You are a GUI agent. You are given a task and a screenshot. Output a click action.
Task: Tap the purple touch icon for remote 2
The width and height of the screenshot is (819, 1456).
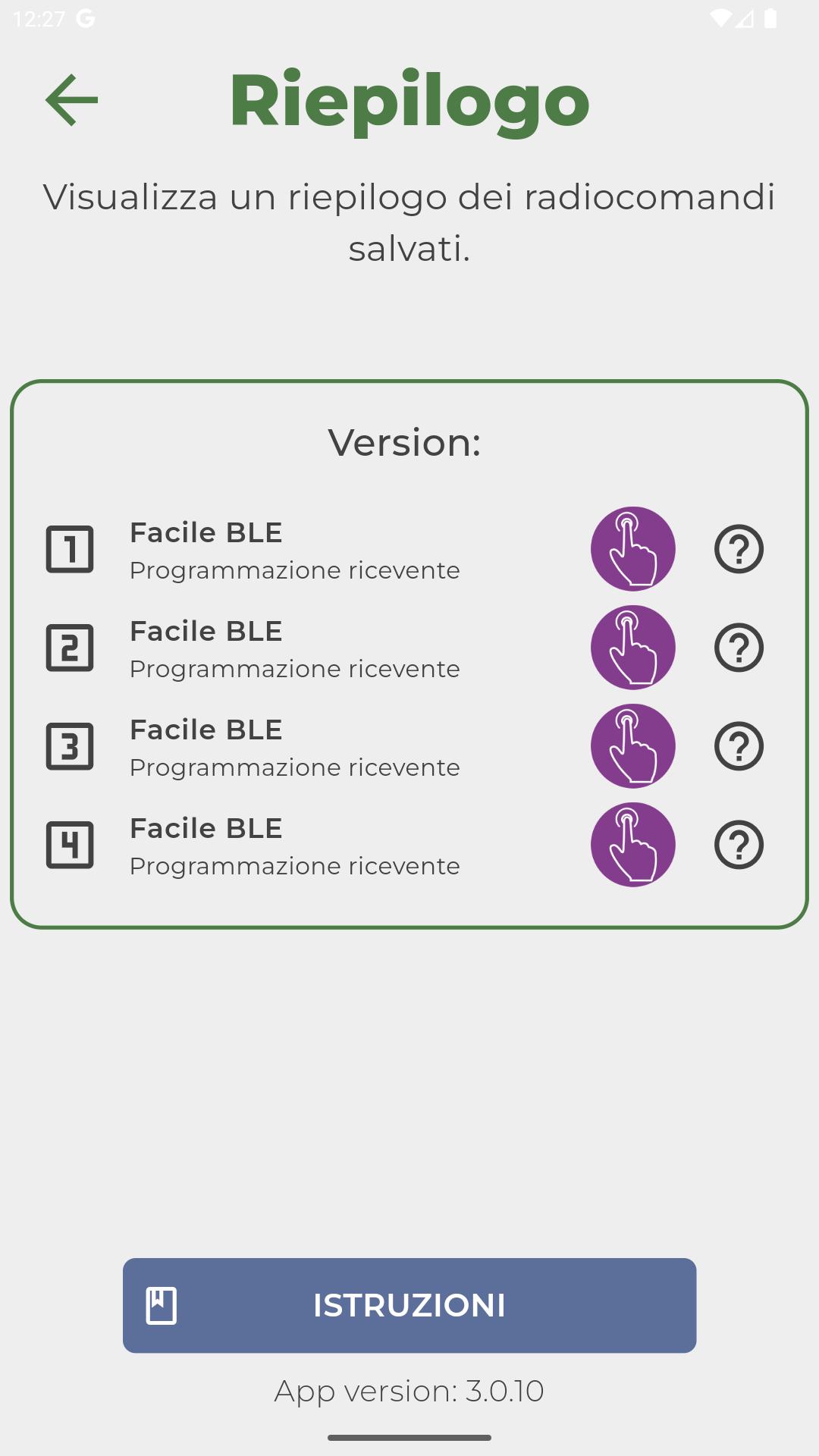click(x=633, y=648)
